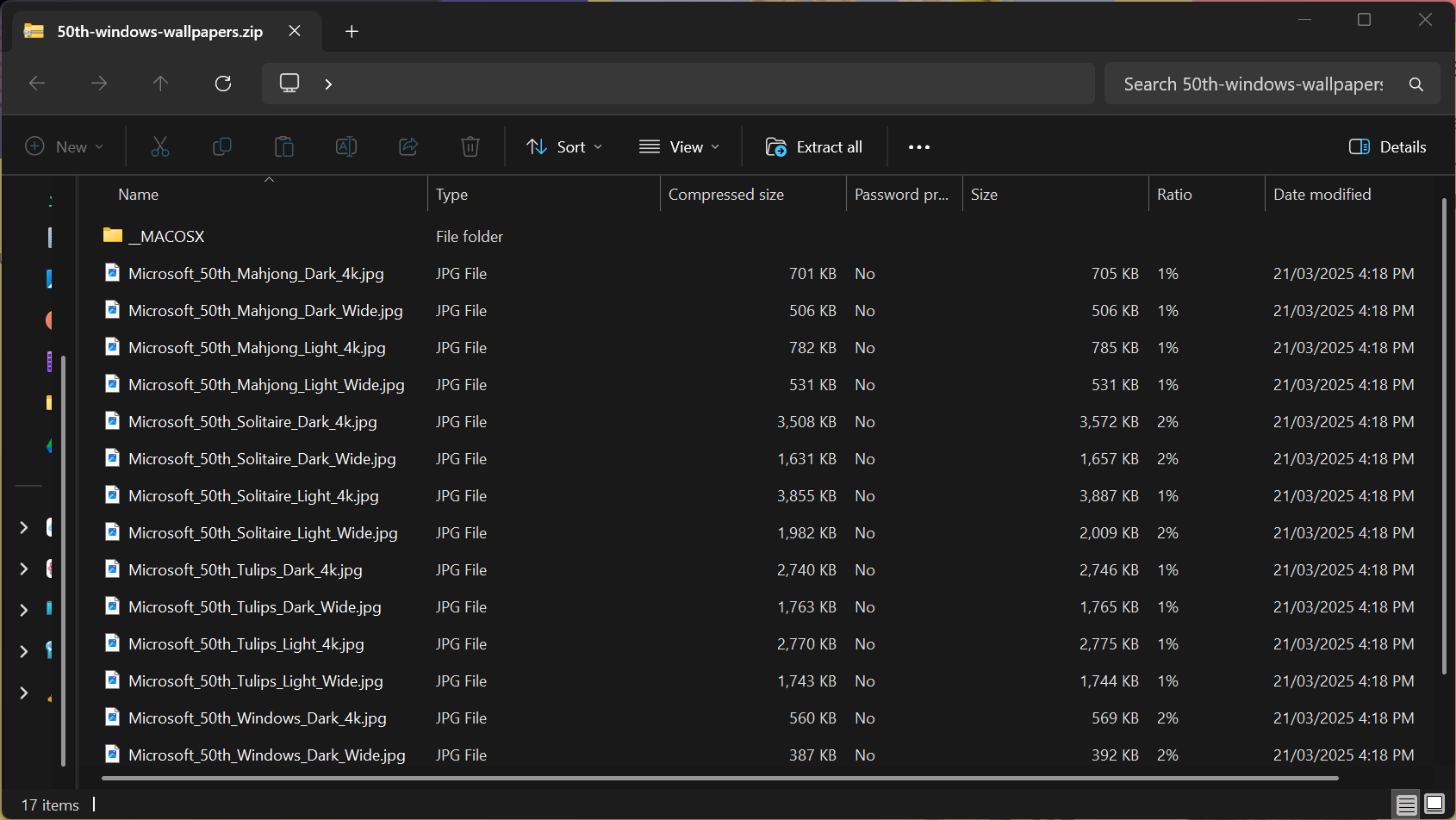Click the Delete trash can icon
The height and width of the screenshot is (820, 1456).
(x=470, y=147)
